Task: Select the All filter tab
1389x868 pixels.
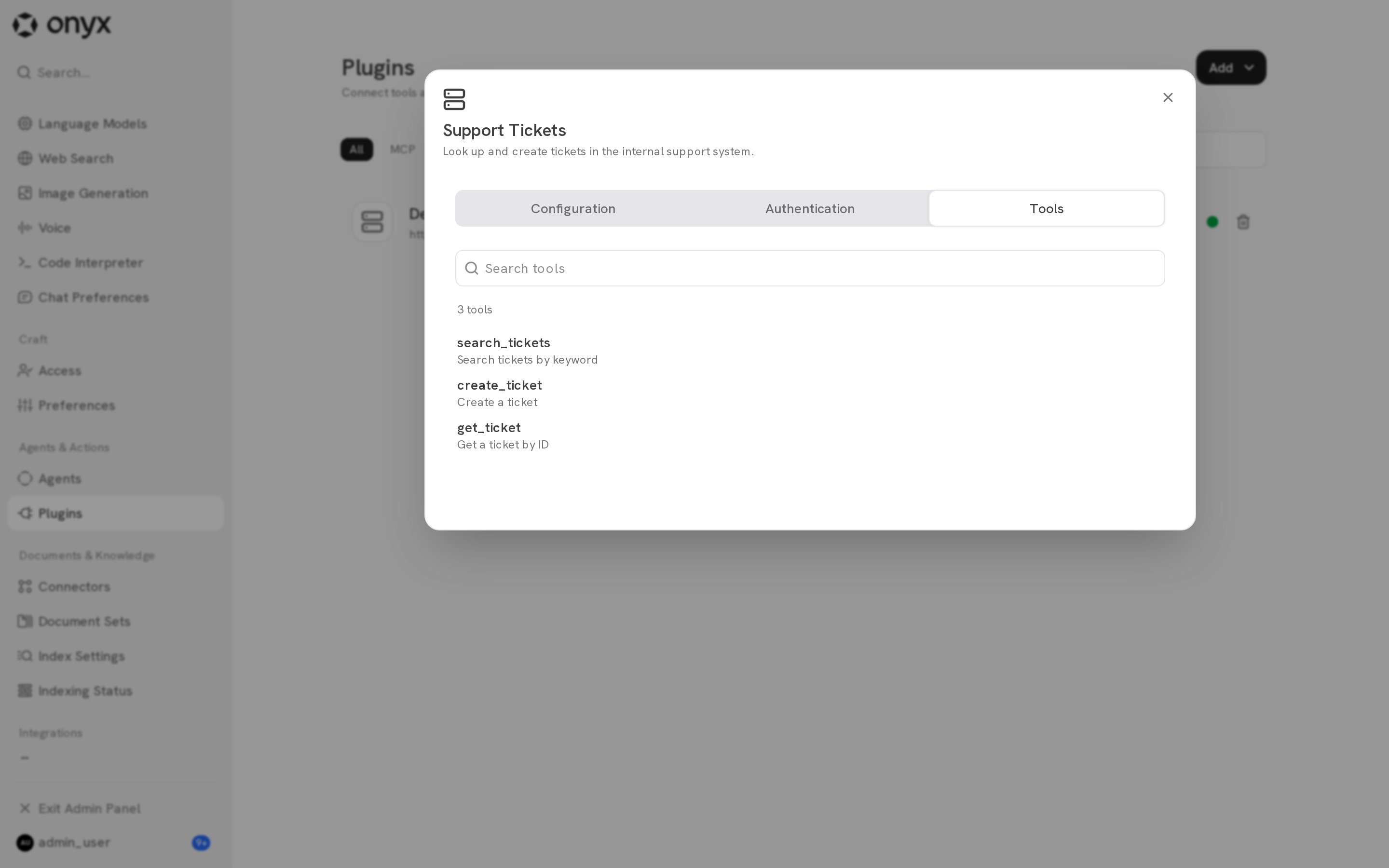Action: pyautogui.click(x=356, y=149)
